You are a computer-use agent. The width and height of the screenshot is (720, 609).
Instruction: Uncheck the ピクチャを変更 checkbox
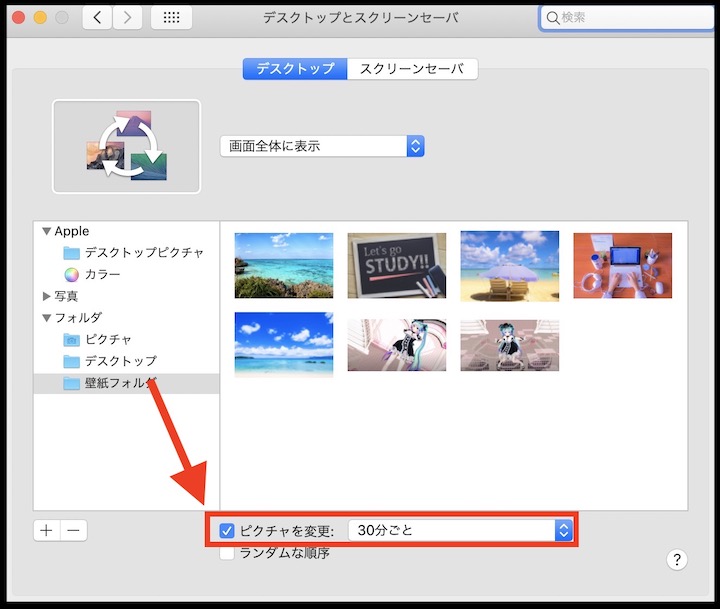tap(227, 530)
